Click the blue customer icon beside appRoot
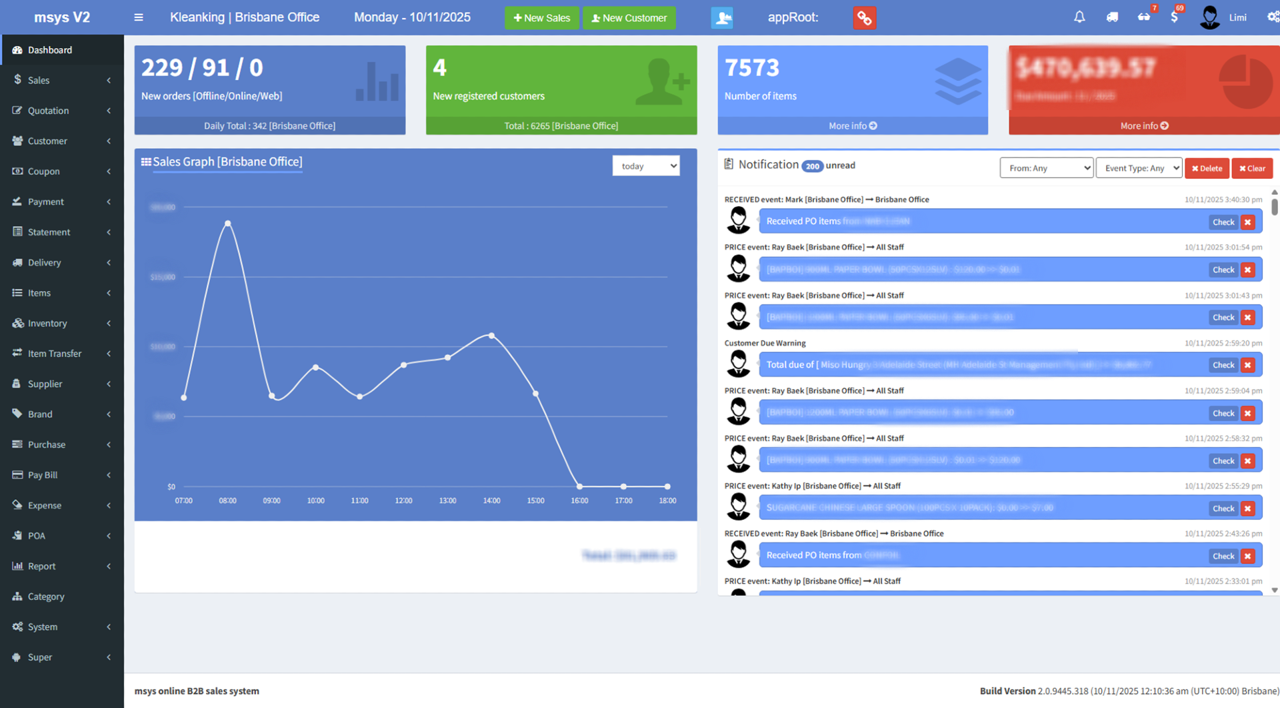This screenshot has height=708, width=1280. click(722, 17)
